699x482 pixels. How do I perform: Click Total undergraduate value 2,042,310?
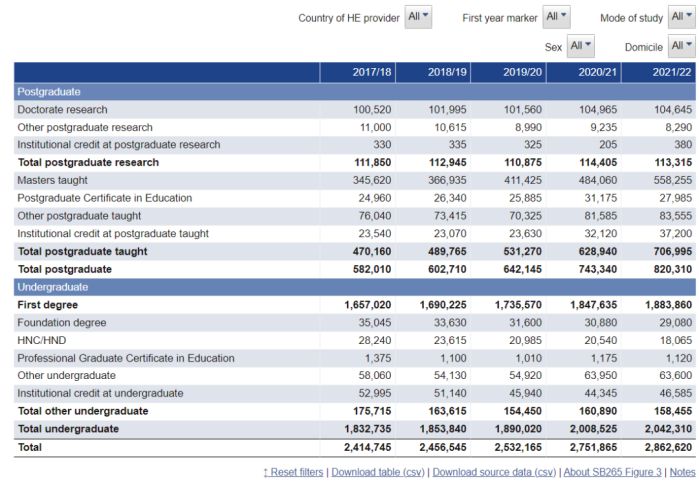point(669,429)
